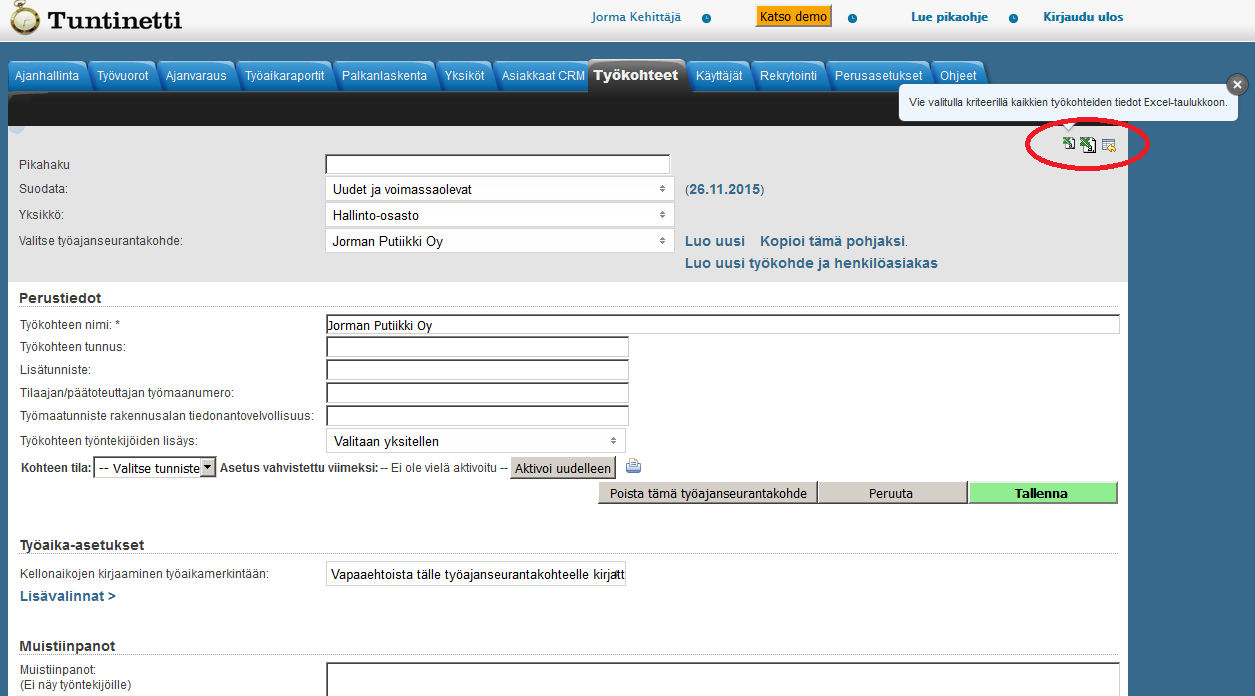Expand the Lisävalinnat section
This screenshot has width=1255, height=696.
point(68,597)
